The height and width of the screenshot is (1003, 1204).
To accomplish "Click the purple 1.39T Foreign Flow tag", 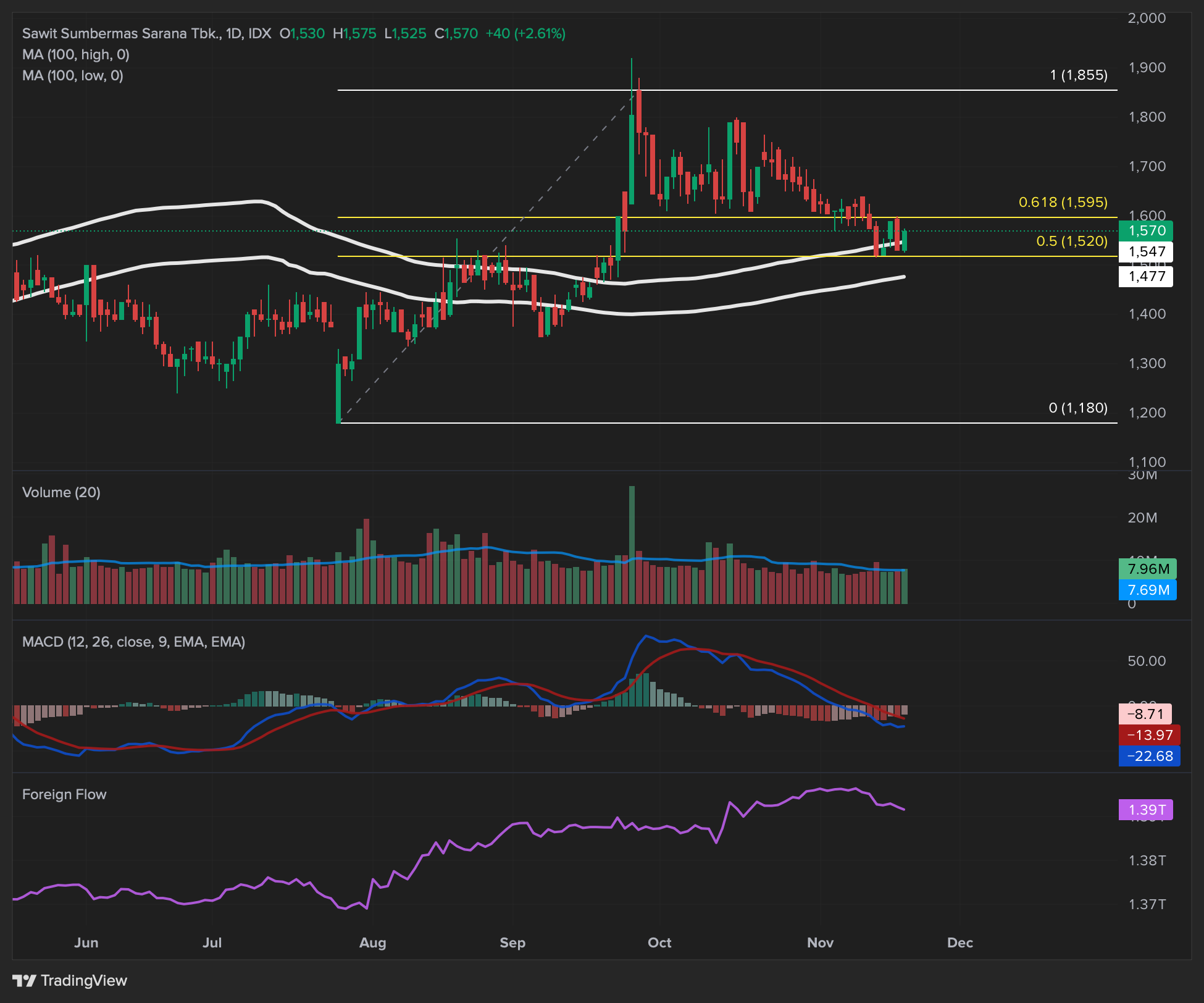I will [x=1146, y=810].
